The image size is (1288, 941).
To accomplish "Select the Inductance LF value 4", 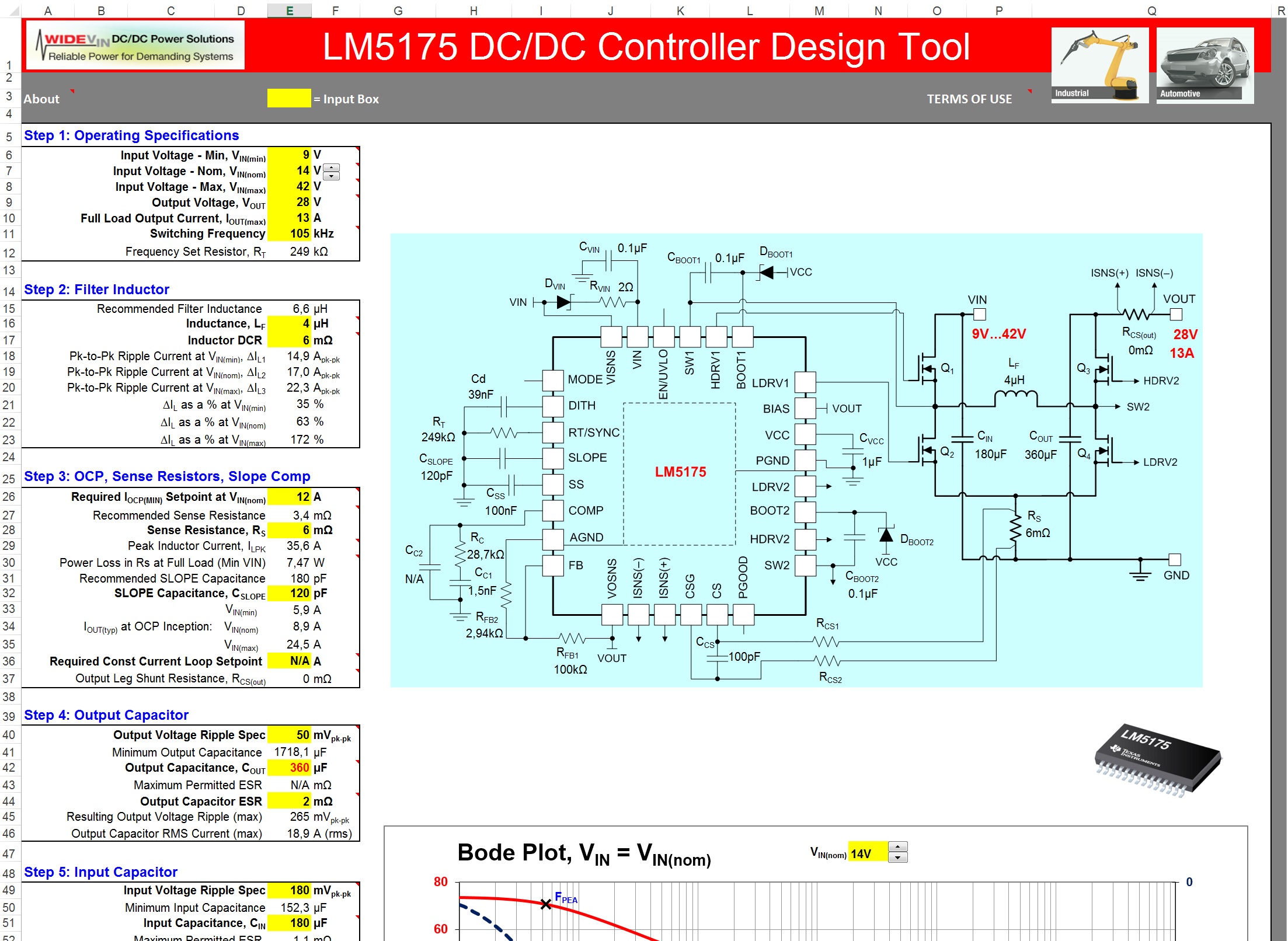I will 289,323.
